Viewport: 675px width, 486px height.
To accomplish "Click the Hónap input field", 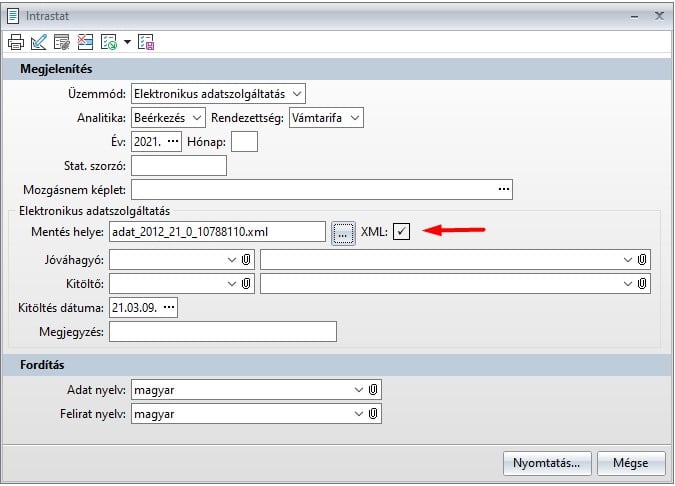I will pos(244,142).
